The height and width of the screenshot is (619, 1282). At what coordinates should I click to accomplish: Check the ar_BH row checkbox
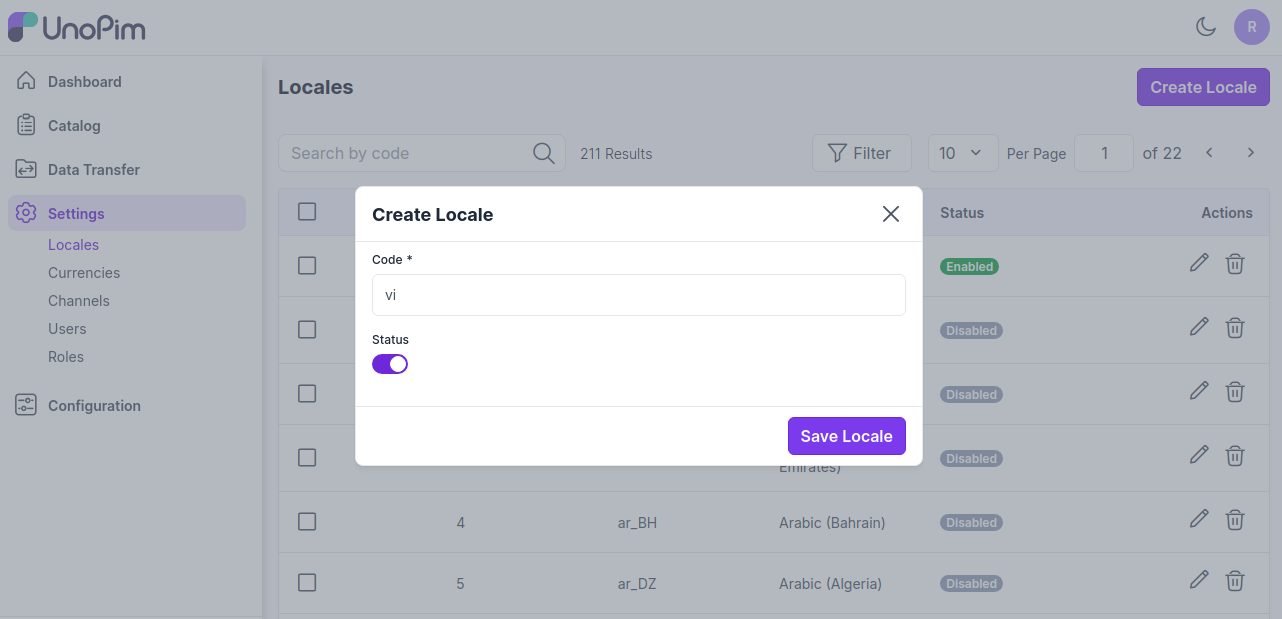[x=307, y=522]
